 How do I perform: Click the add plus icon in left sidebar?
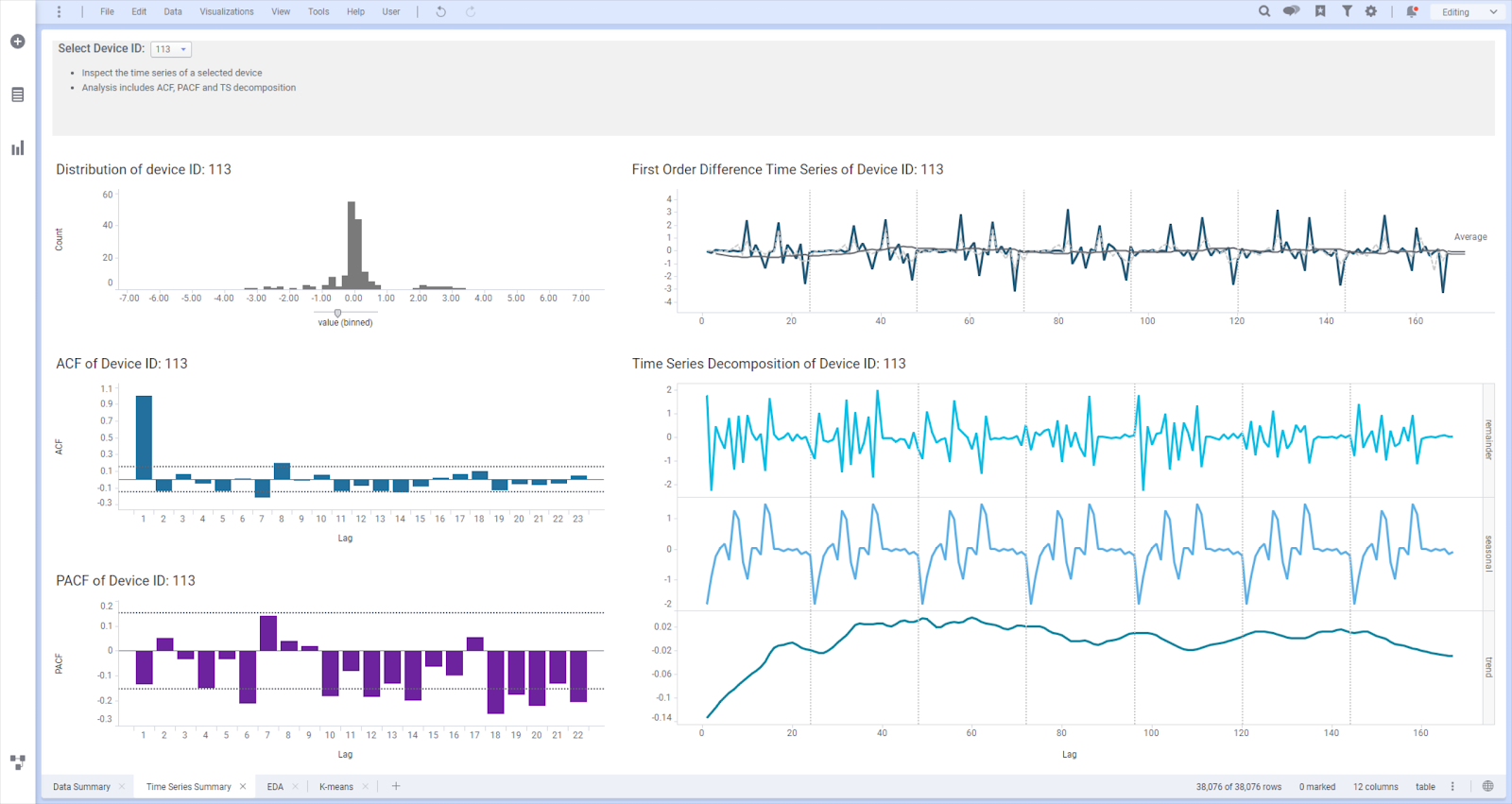click(x=17, y=42)
